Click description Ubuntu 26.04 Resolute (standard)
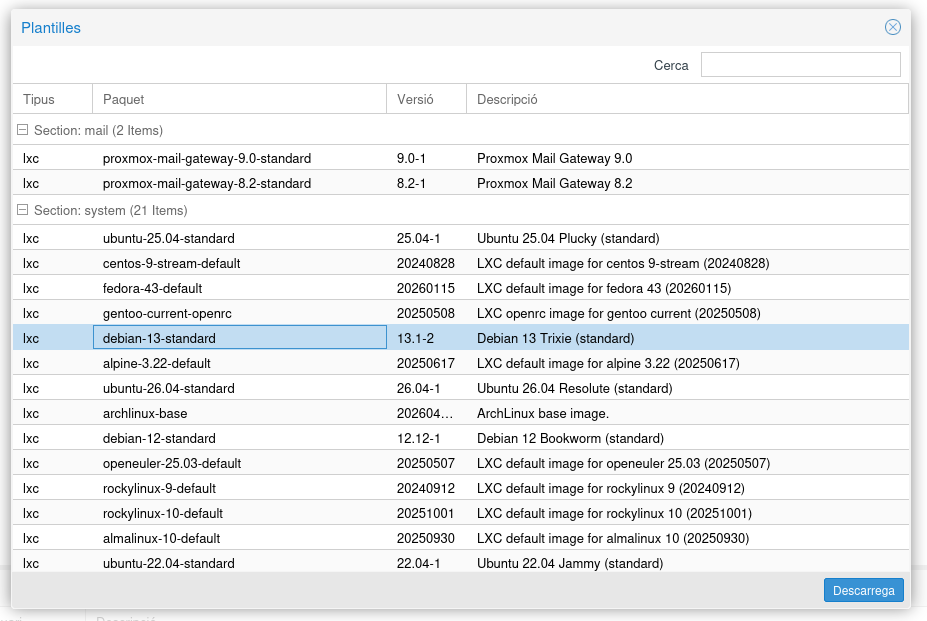 point(575,388)
